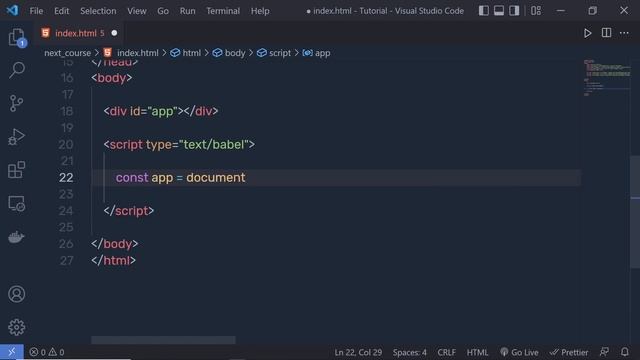Open the View menu

(137, 11)
